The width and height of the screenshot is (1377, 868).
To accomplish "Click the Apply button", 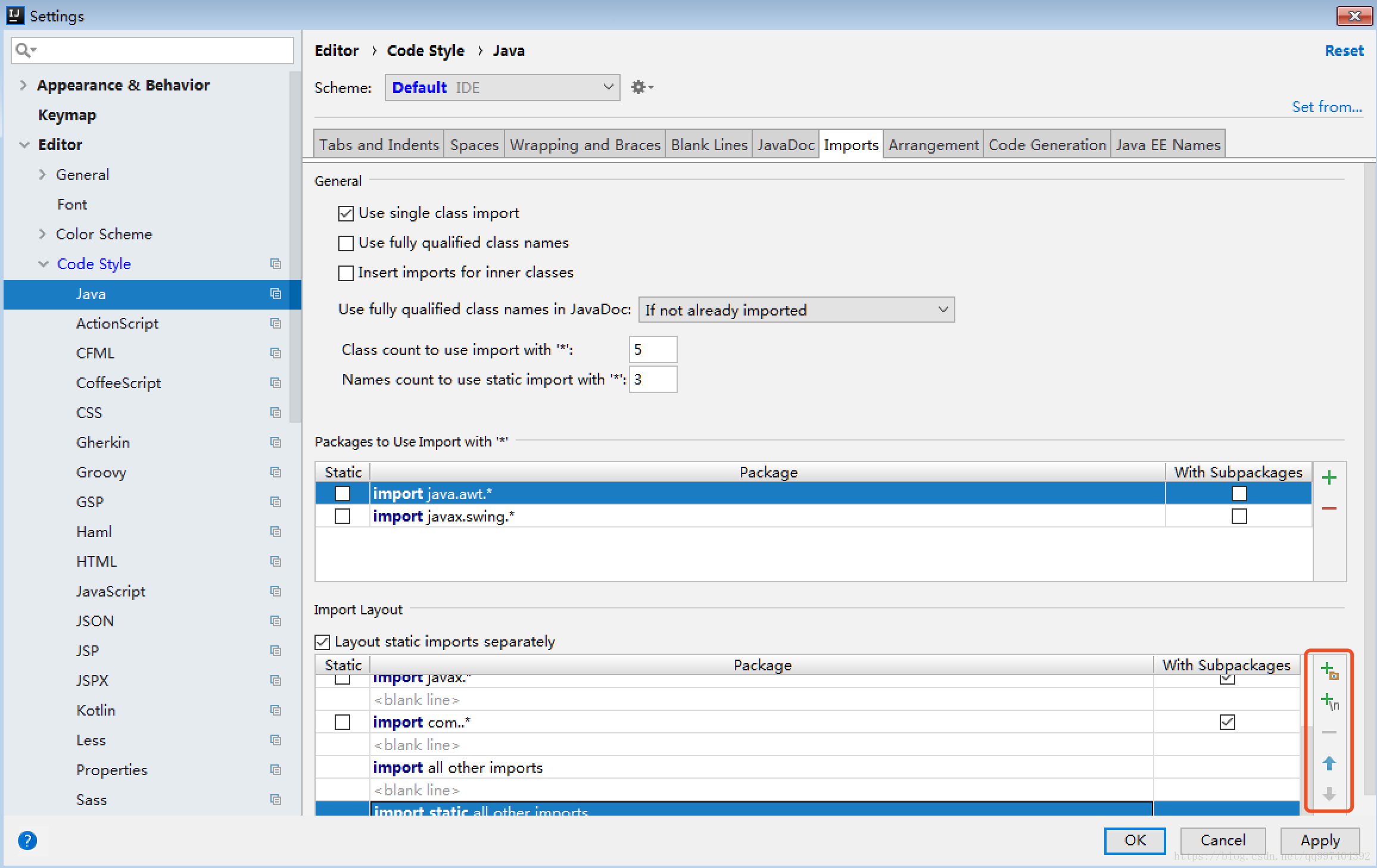I will 1320,840.
